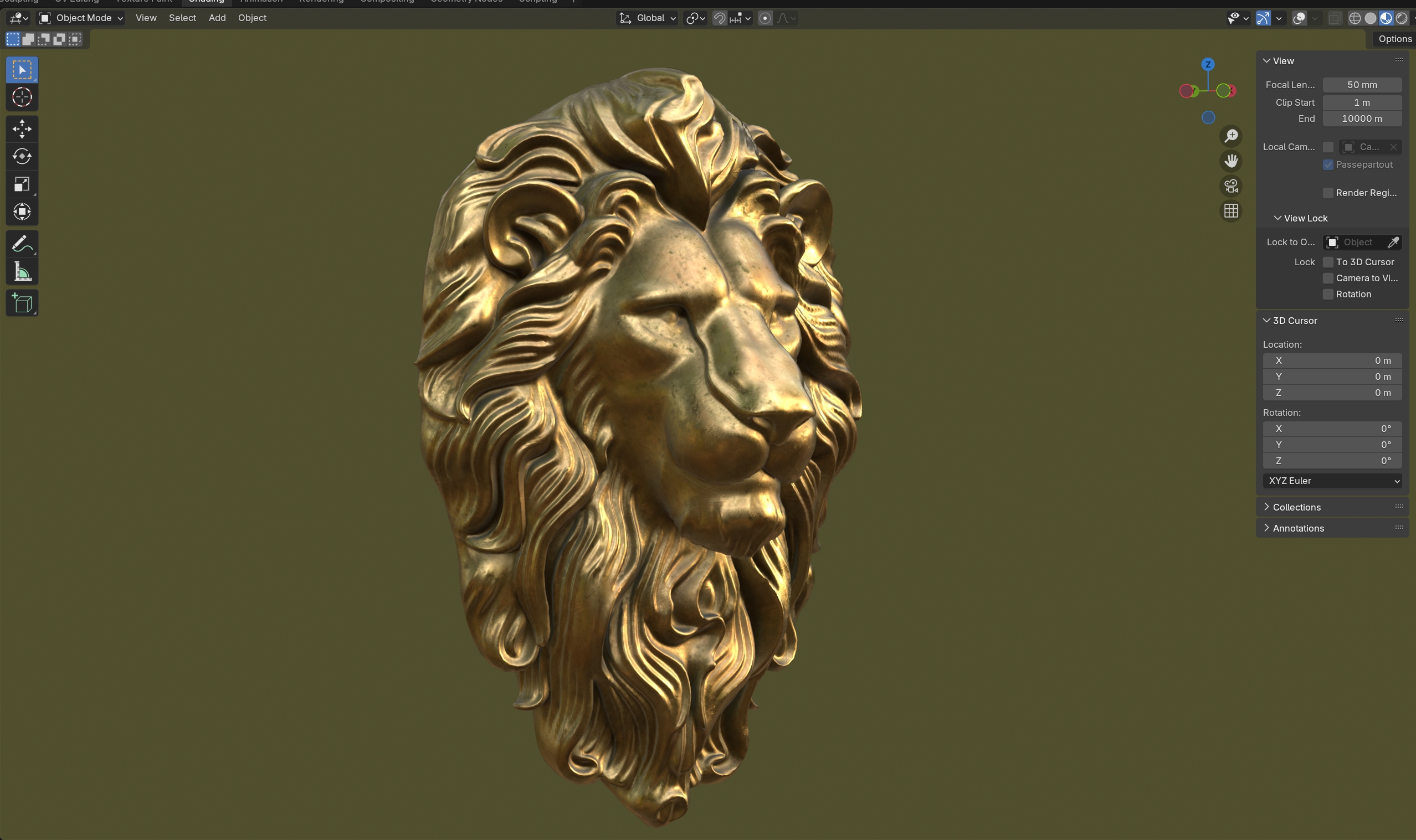Viewport: 1416px width, 840px height.
Task: Select the Scale tool
Action: point(22,184)
